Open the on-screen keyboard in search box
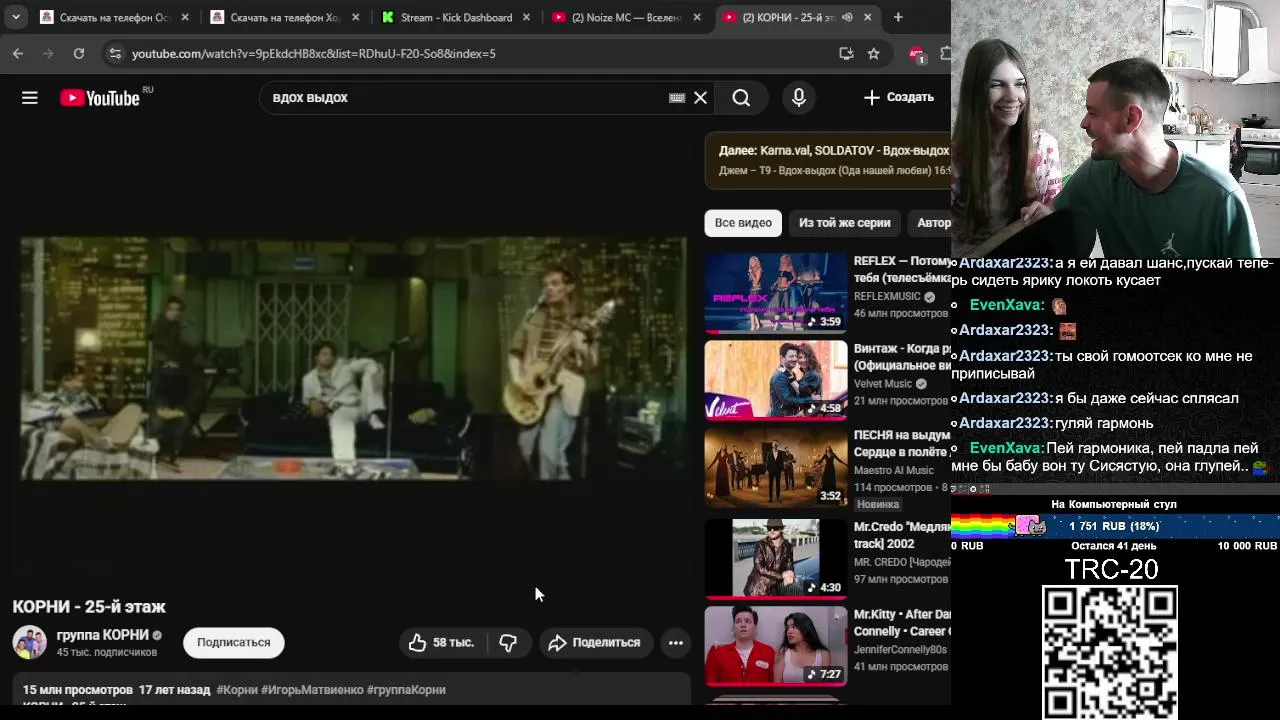 pos(677,97)
